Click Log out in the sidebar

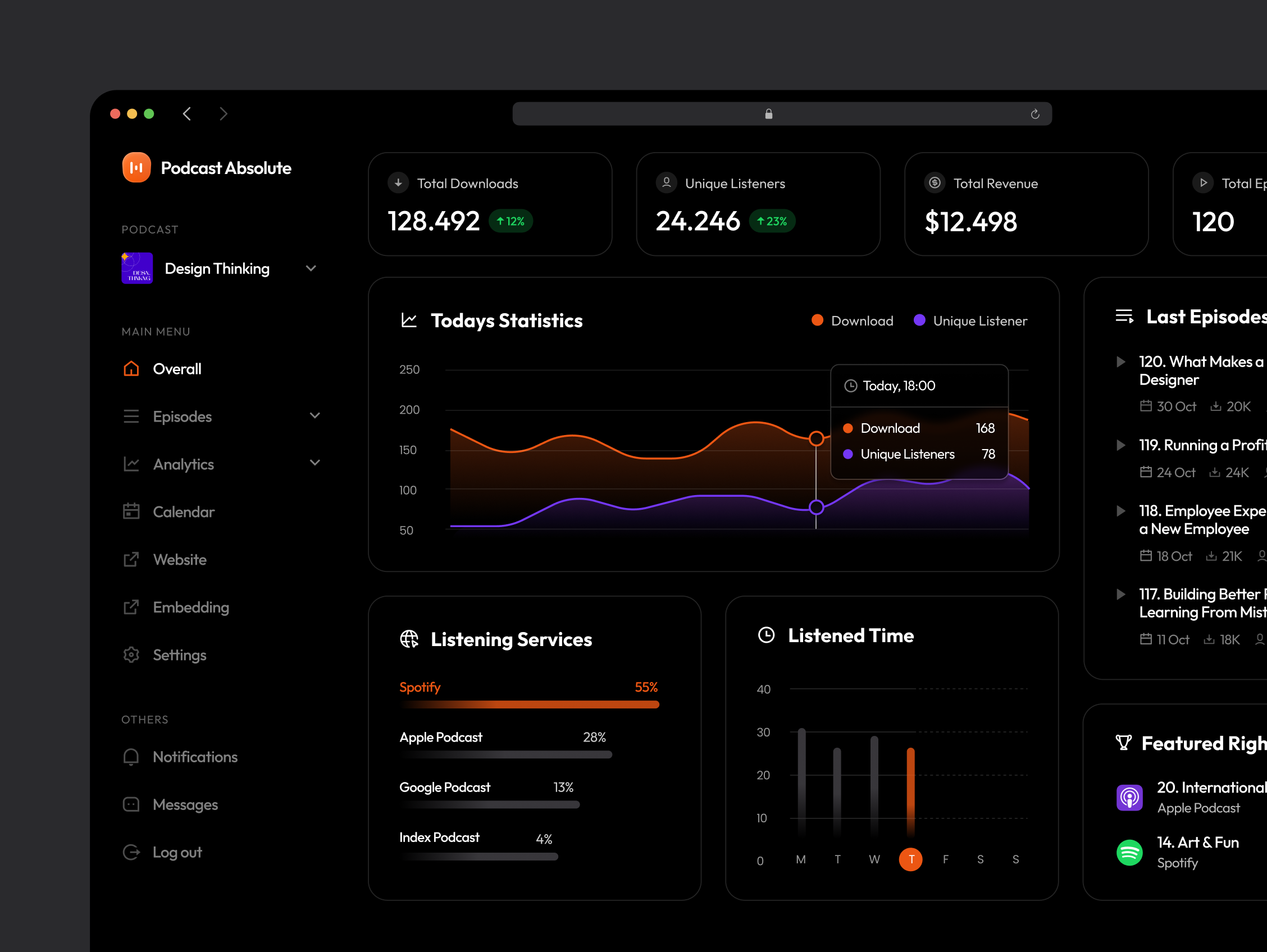click(177, 853)
